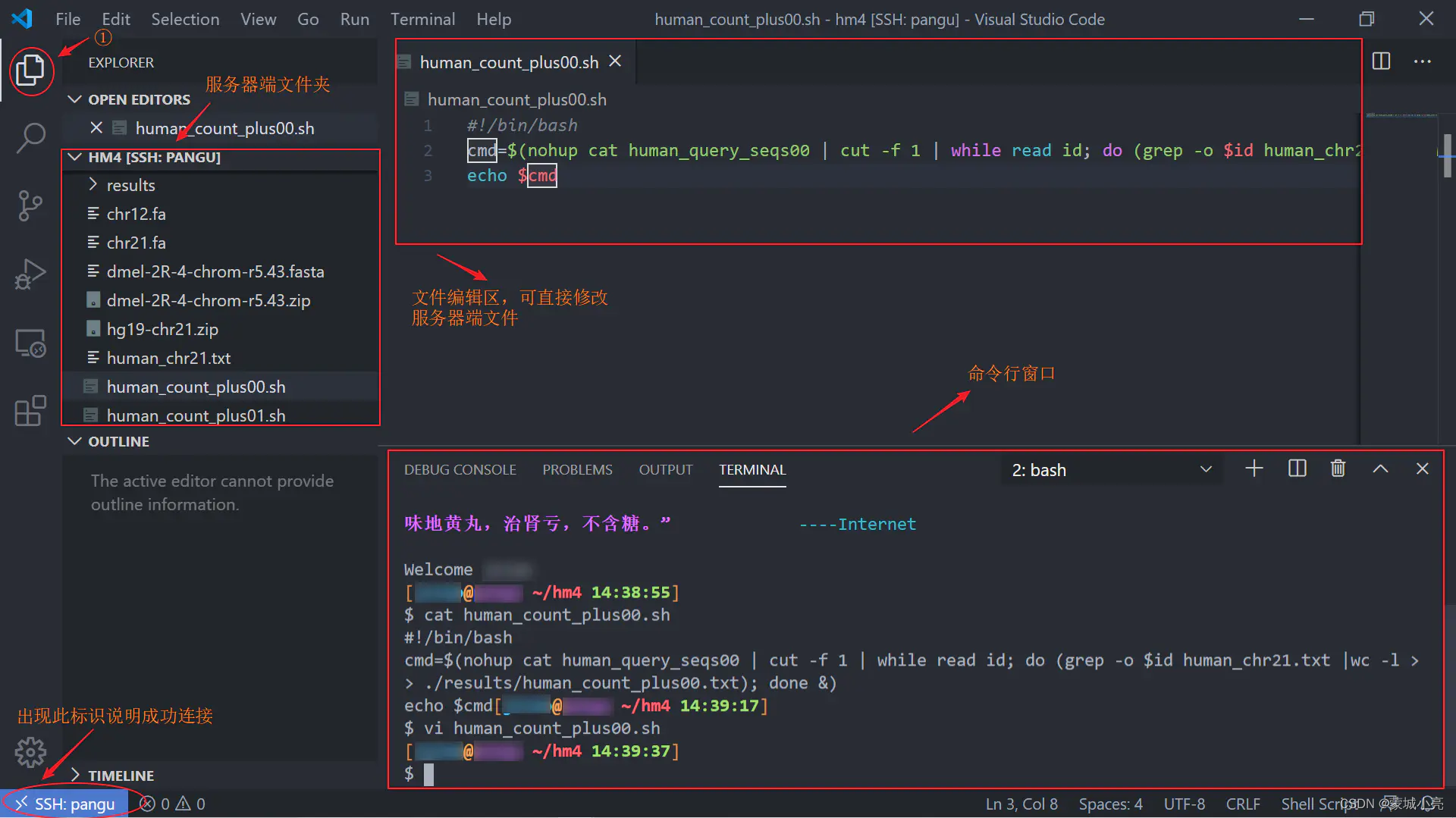The height and width of the screenshot is (818, 1456).
Task: Select the Terminal panel tab
Action: point(752,469)
